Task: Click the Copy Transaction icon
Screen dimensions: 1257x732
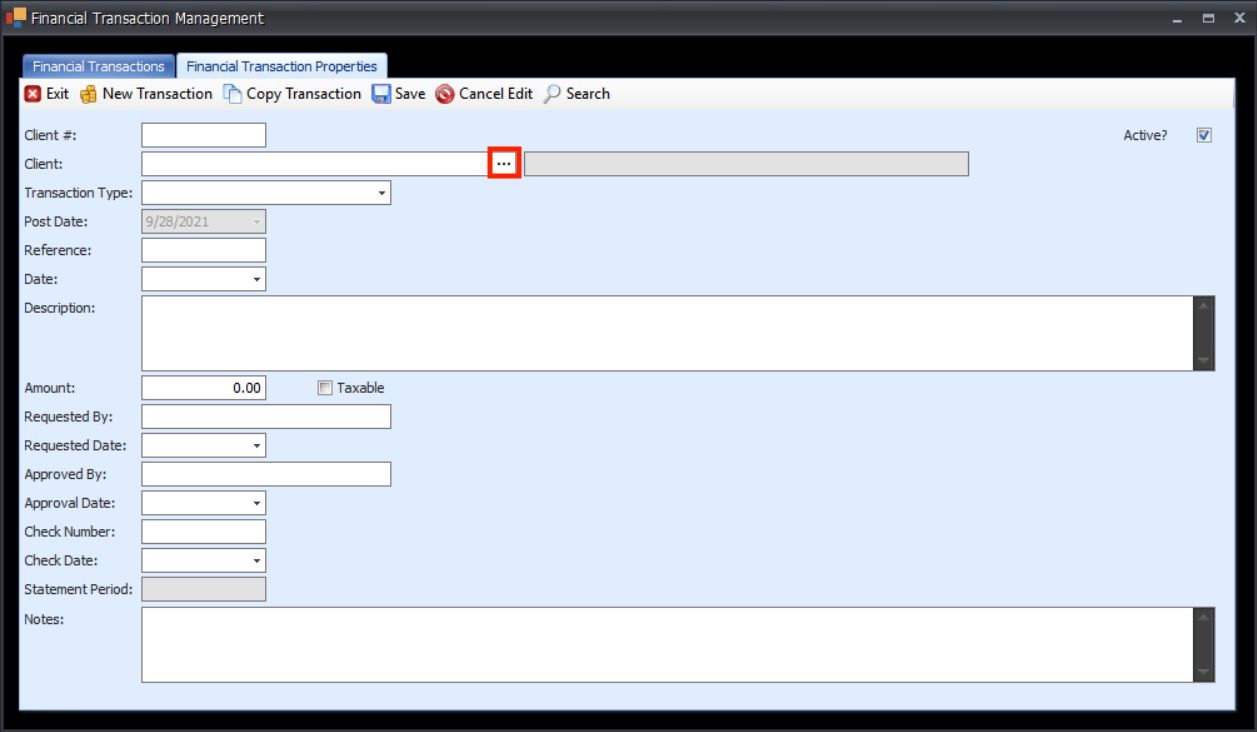Action: 232,94
